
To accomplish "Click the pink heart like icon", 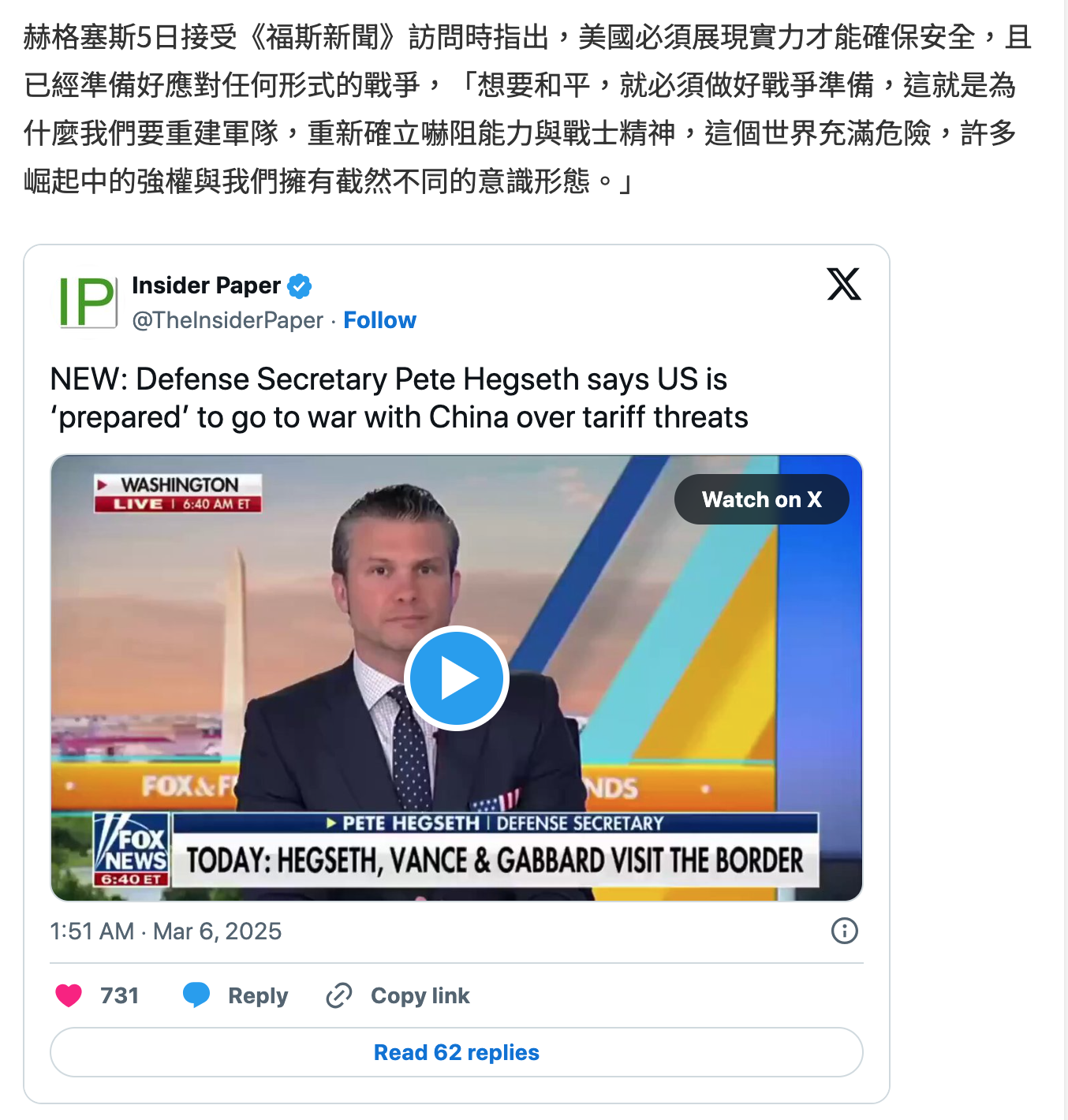I will [x=69, y=995].
